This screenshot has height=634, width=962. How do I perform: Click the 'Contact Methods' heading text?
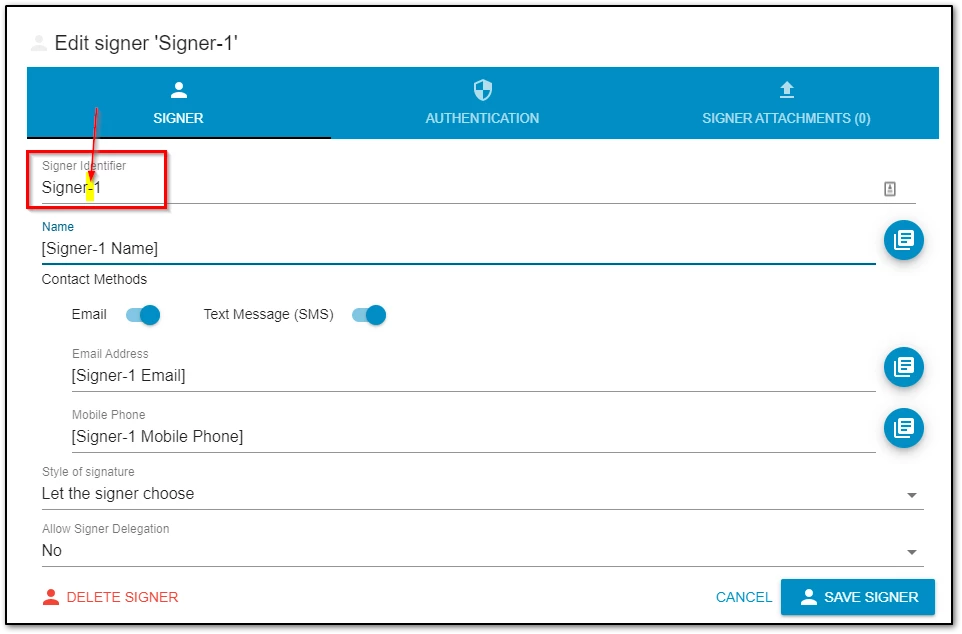tap(94, 279)
